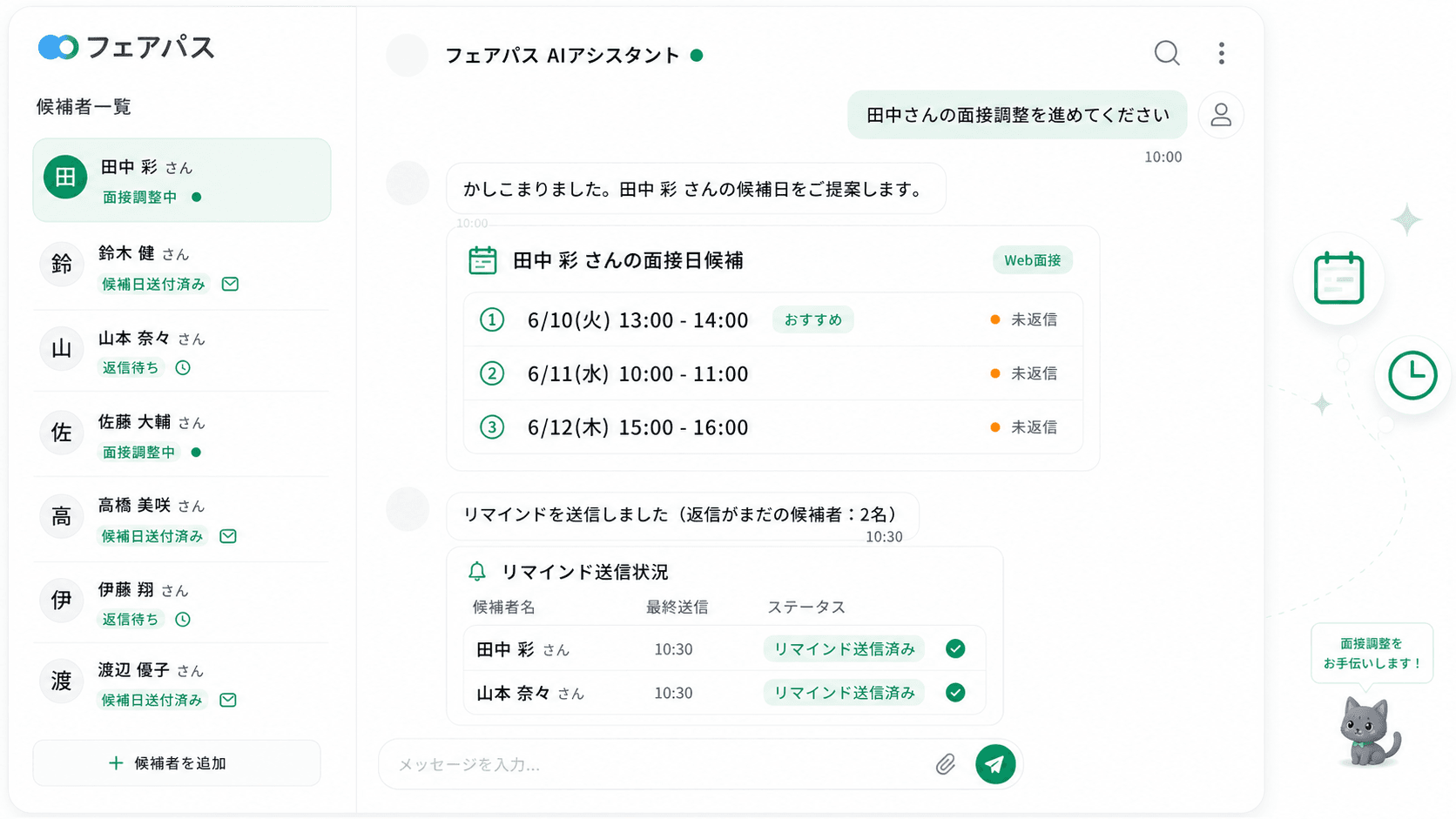Image resolution: width=1456 pixels, height=819 pixels.
Task: Click the 鈴 avatar circle
Action: point(62,264)
